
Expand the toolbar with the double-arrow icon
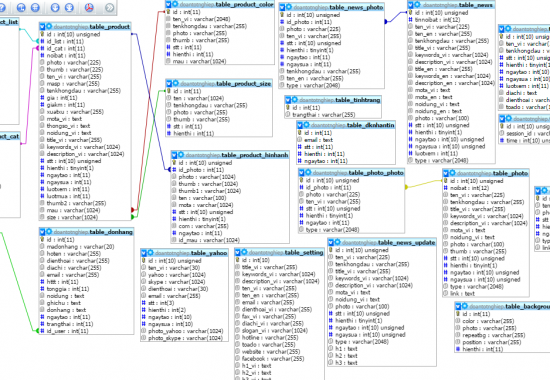click(x=109, y=7)
